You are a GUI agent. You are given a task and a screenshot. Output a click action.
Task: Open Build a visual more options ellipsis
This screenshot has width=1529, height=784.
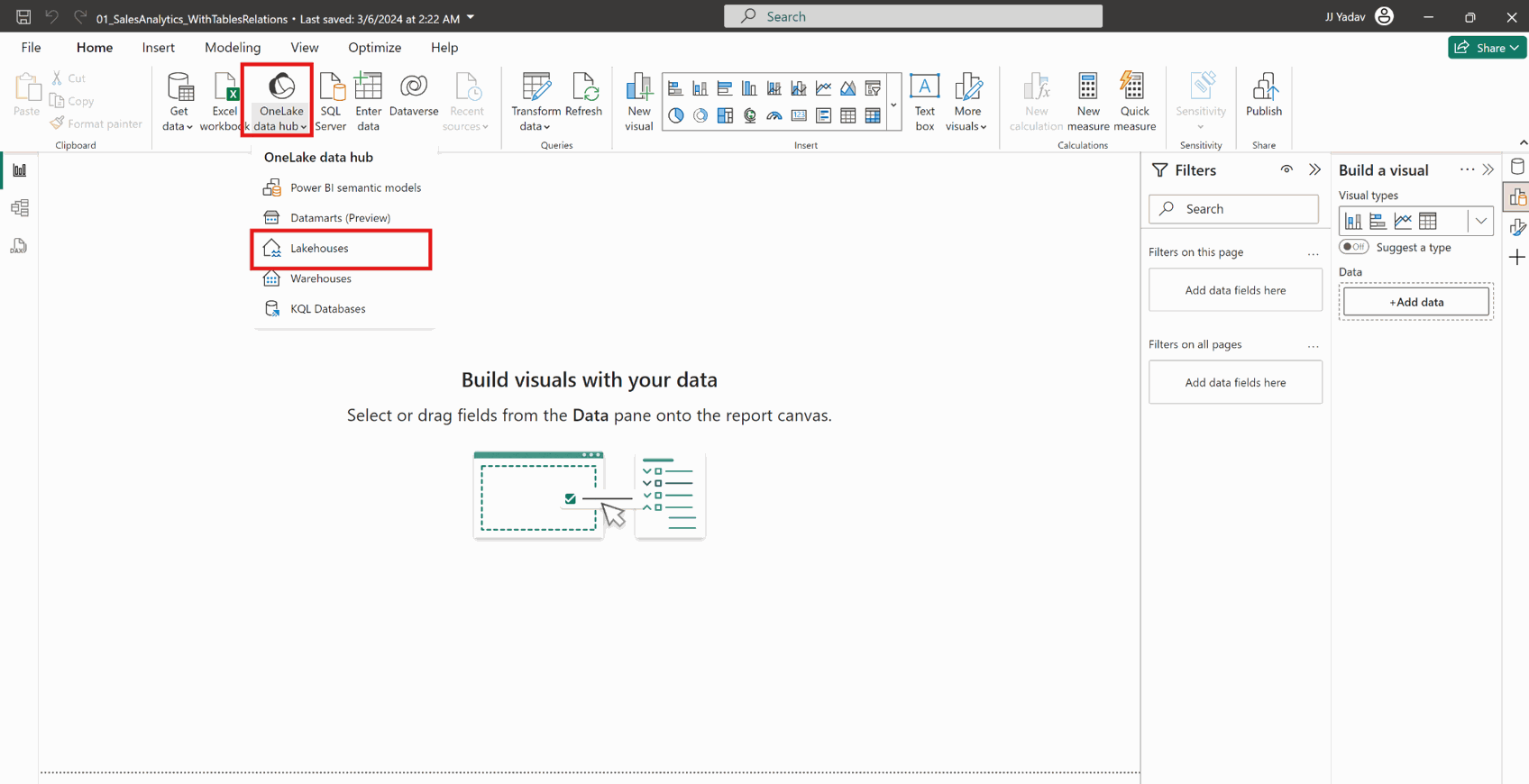(1467, 169)
